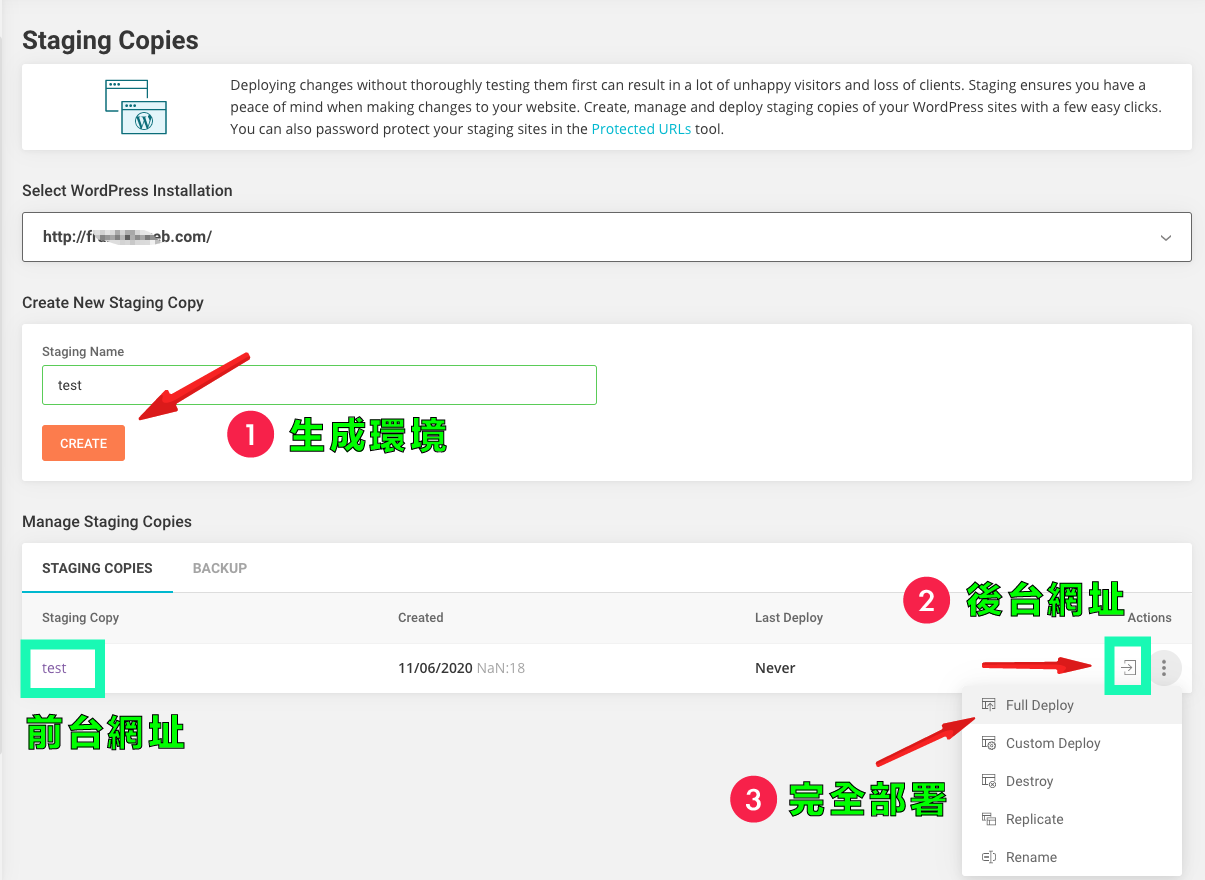This screenshot has width=1205, height=880.
Task: Click the Destroy icon in the menu
Action: click(x=989, y=781)
